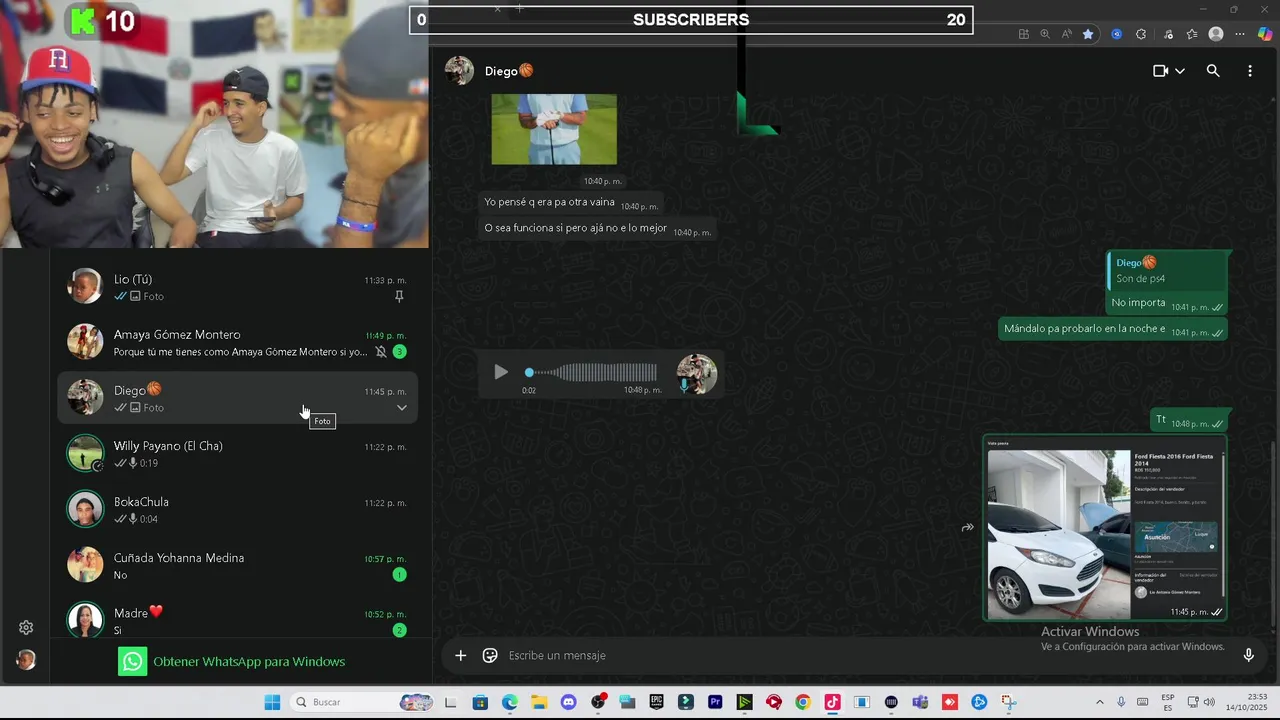Click the muted bell icon on Amaya chat

tap(381, 352)
